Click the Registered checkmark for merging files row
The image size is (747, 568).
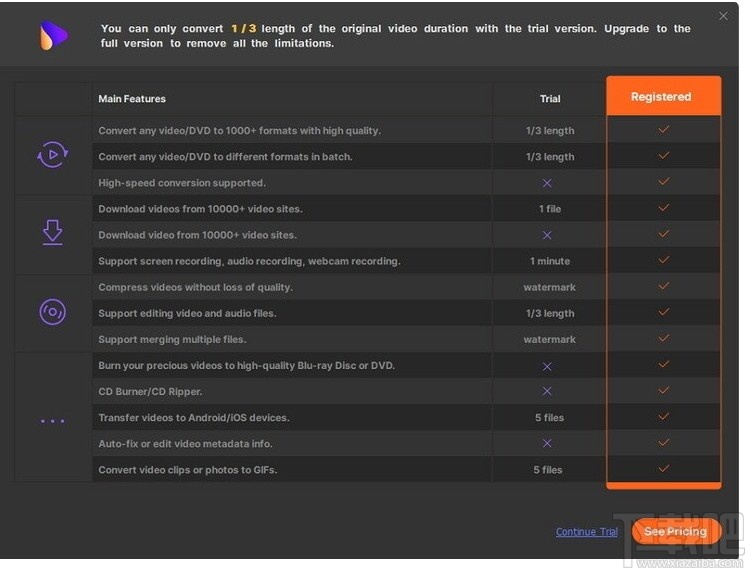664,338
